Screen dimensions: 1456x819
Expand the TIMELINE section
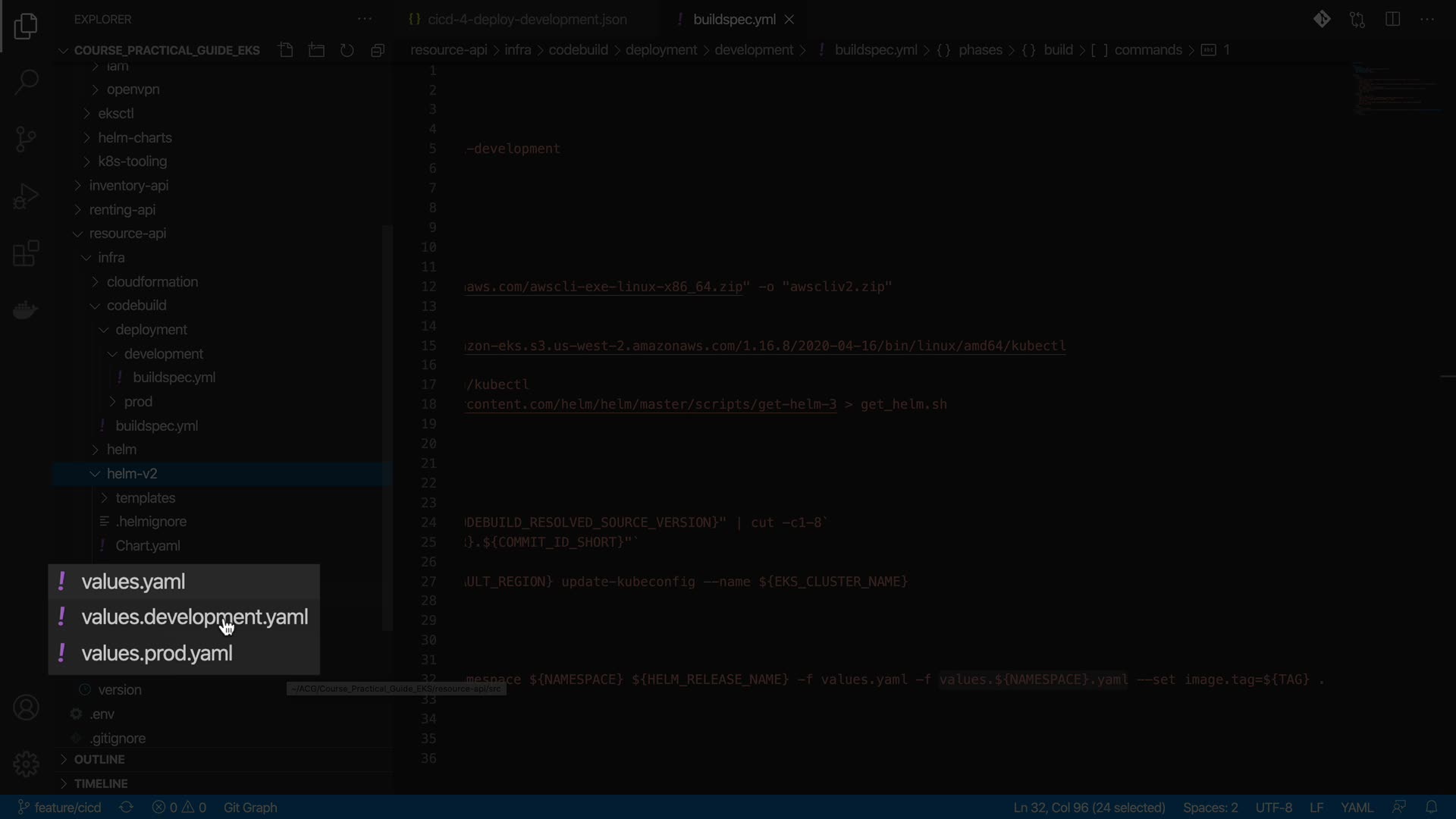pyautogui.click(x=100, y=783)
